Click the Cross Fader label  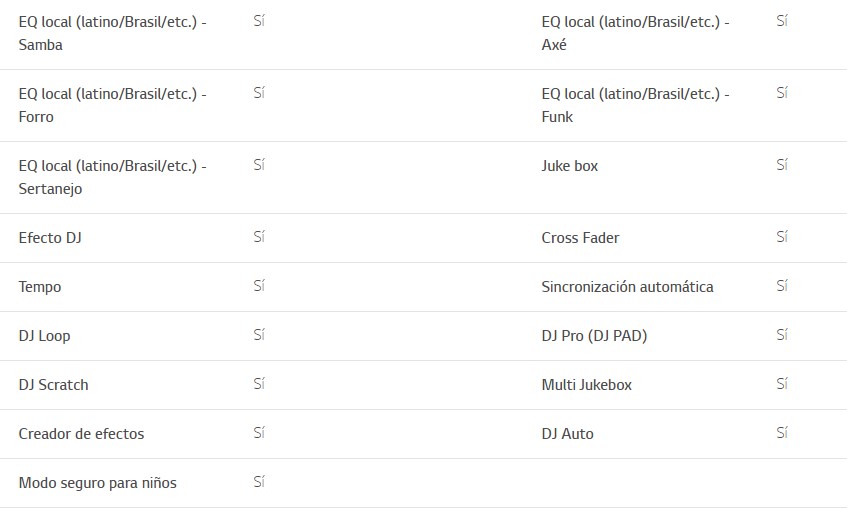pos(580,238)
